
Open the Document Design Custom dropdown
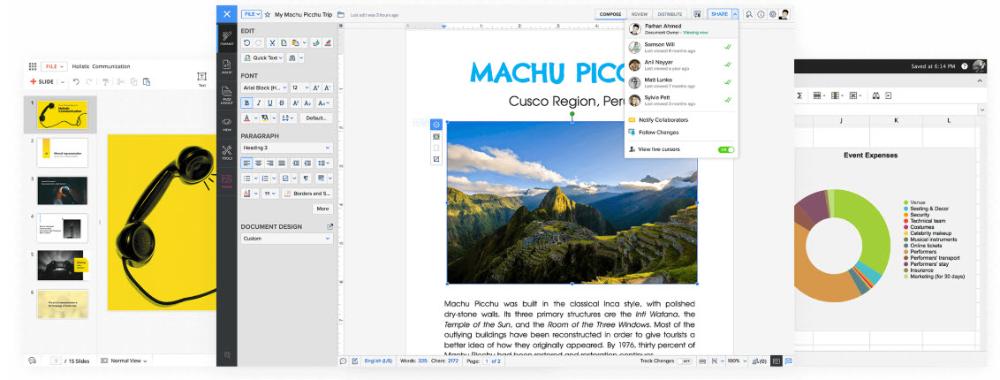click(287, 238)
